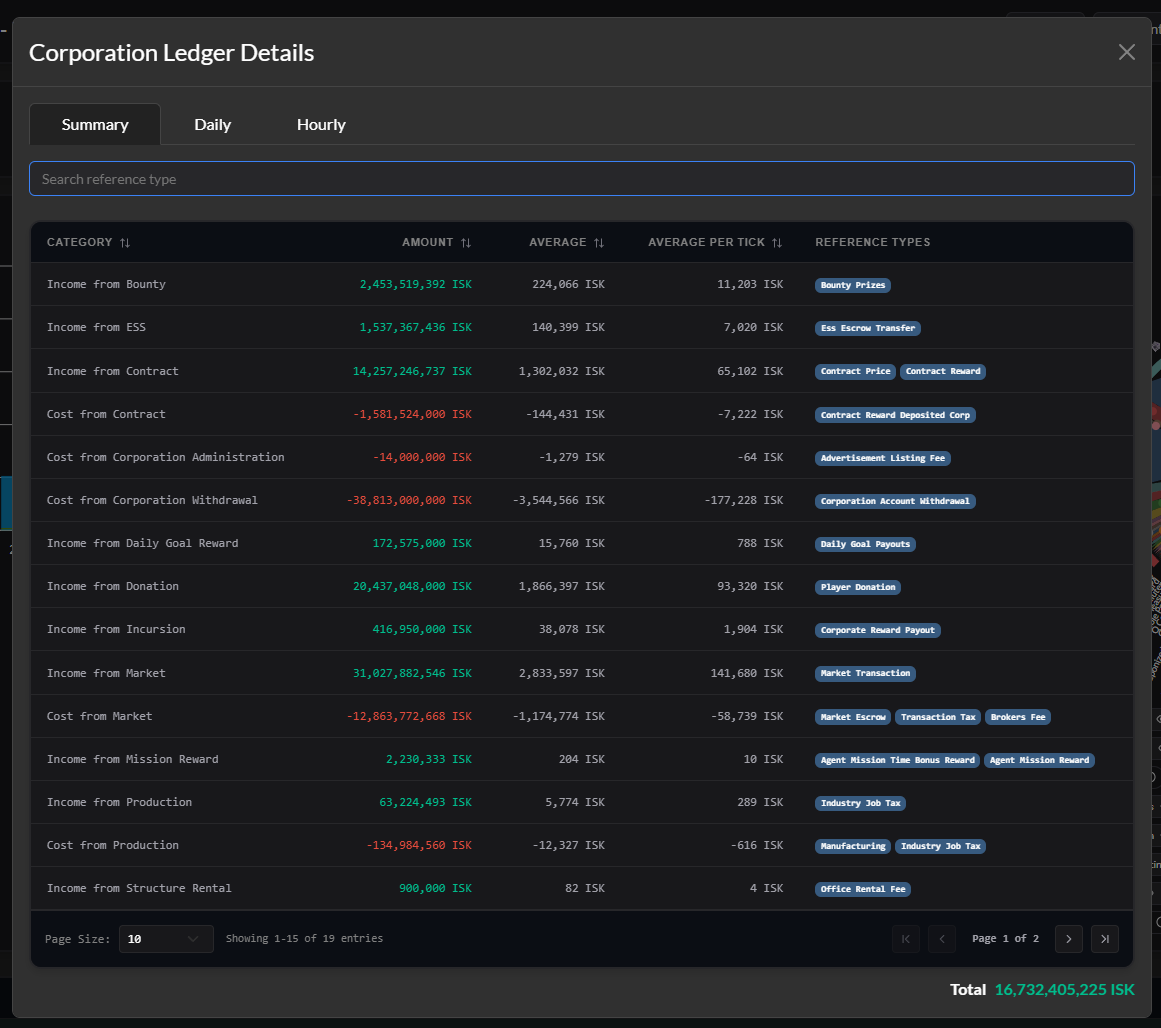
Task: Sort by Amount column arrows icon
Action: 466,243
